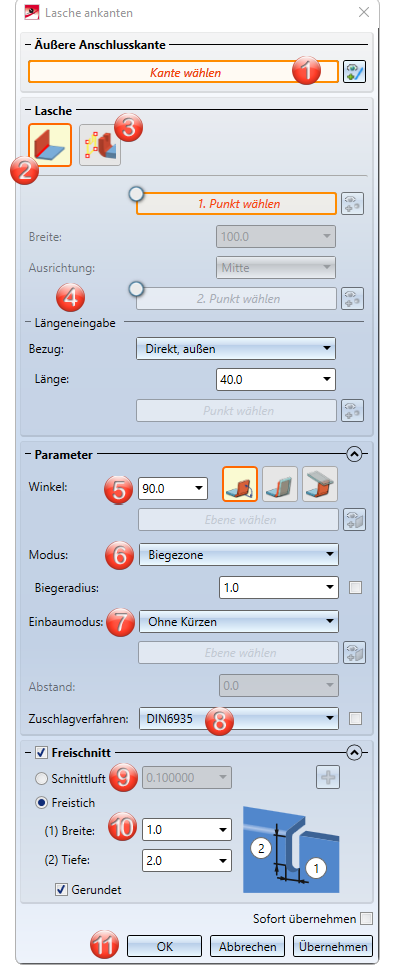The image size is (393, 977).
Task: Toggle checkbox beside Biegeradius field
Action: tap(356, 587)
